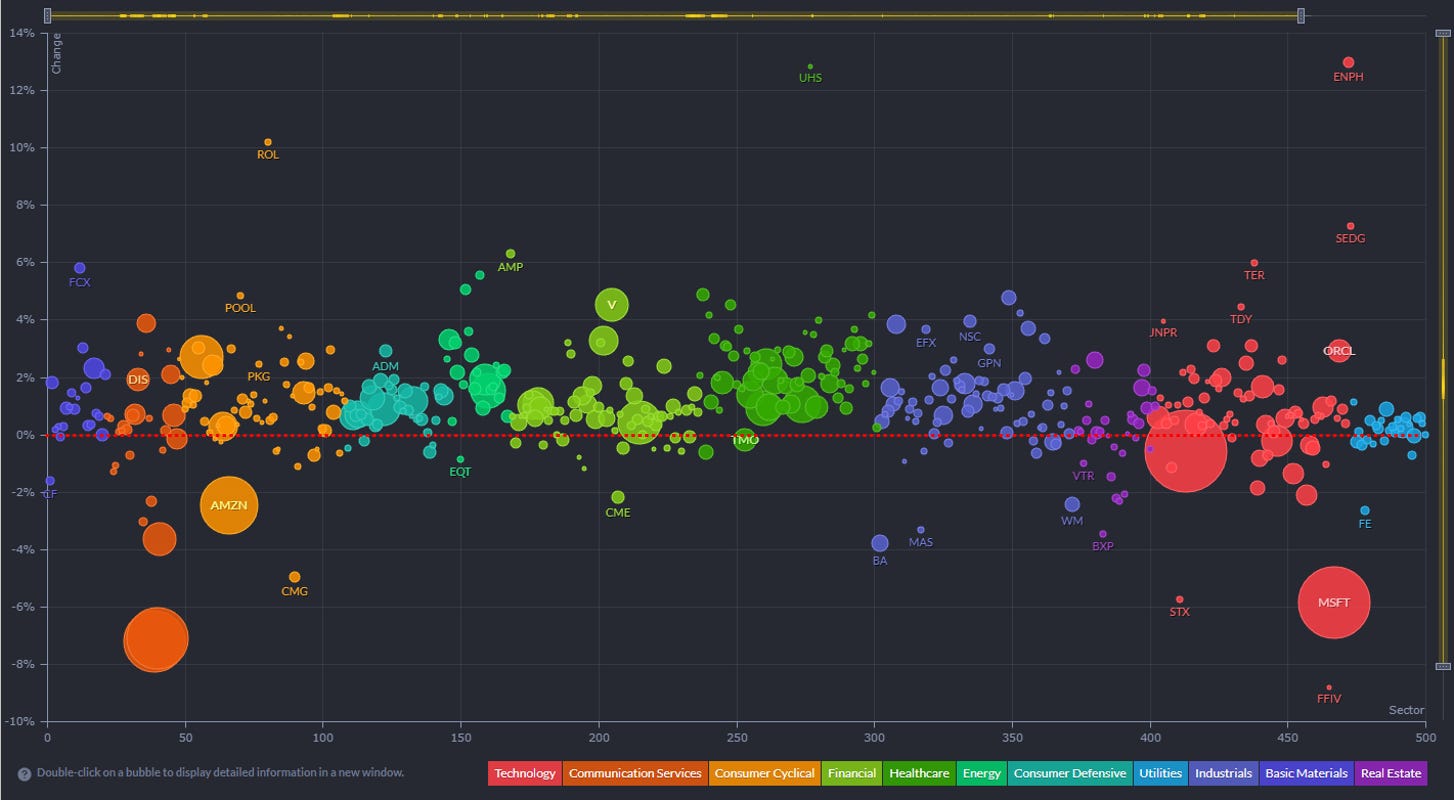This screenshot has height=800, width=1454.
Task: Toggle the Technology sector legend
Action: (525, 773)
